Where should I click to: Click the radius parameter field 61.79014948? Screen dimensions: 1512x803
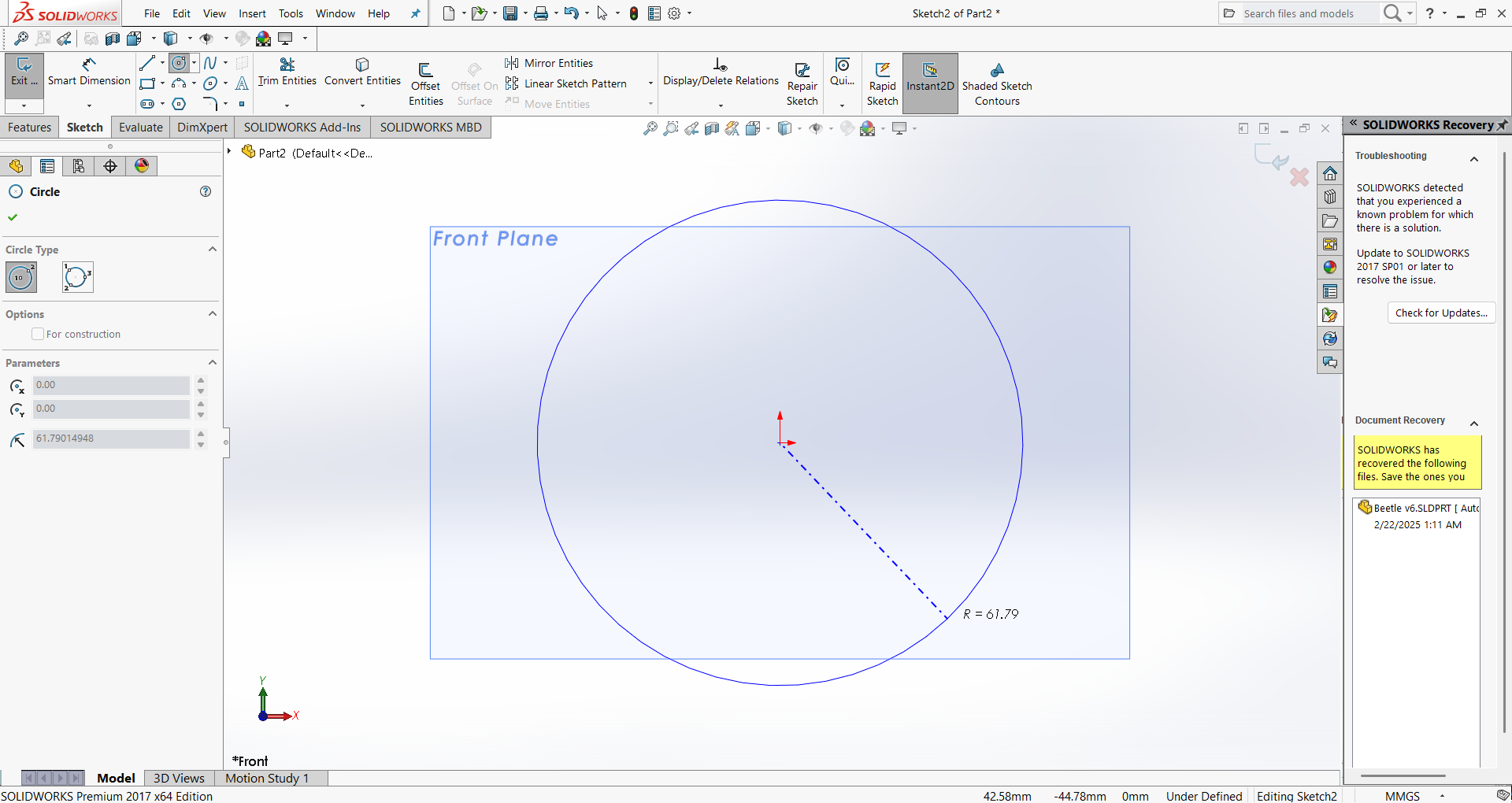(x=111, y=439)
